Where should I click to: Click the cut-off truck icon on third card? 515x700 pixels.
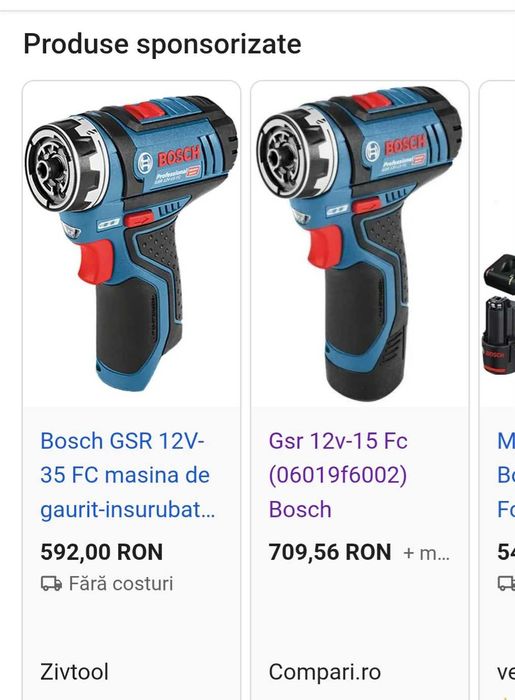tap(507, 583)
